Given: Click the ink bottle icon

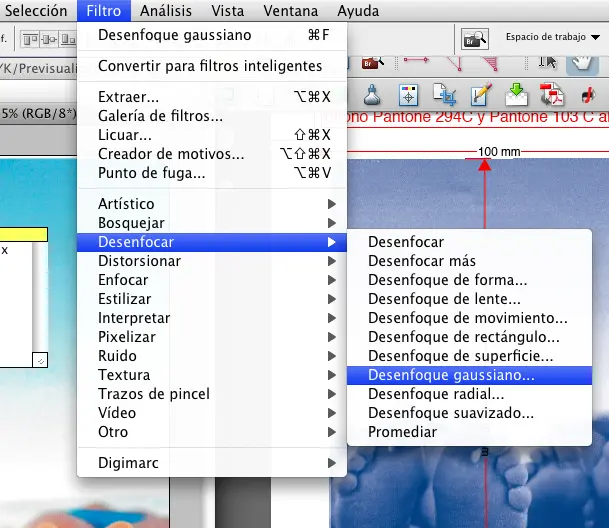Looking at the screenshot, I should tap(372, 95).
